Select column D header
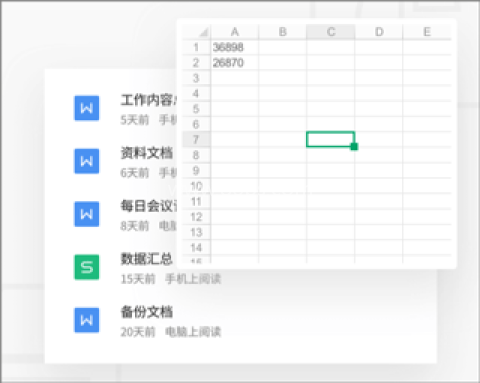Image resolution: width=480 pixels, height=383 pixels. (x=379, y=32)
